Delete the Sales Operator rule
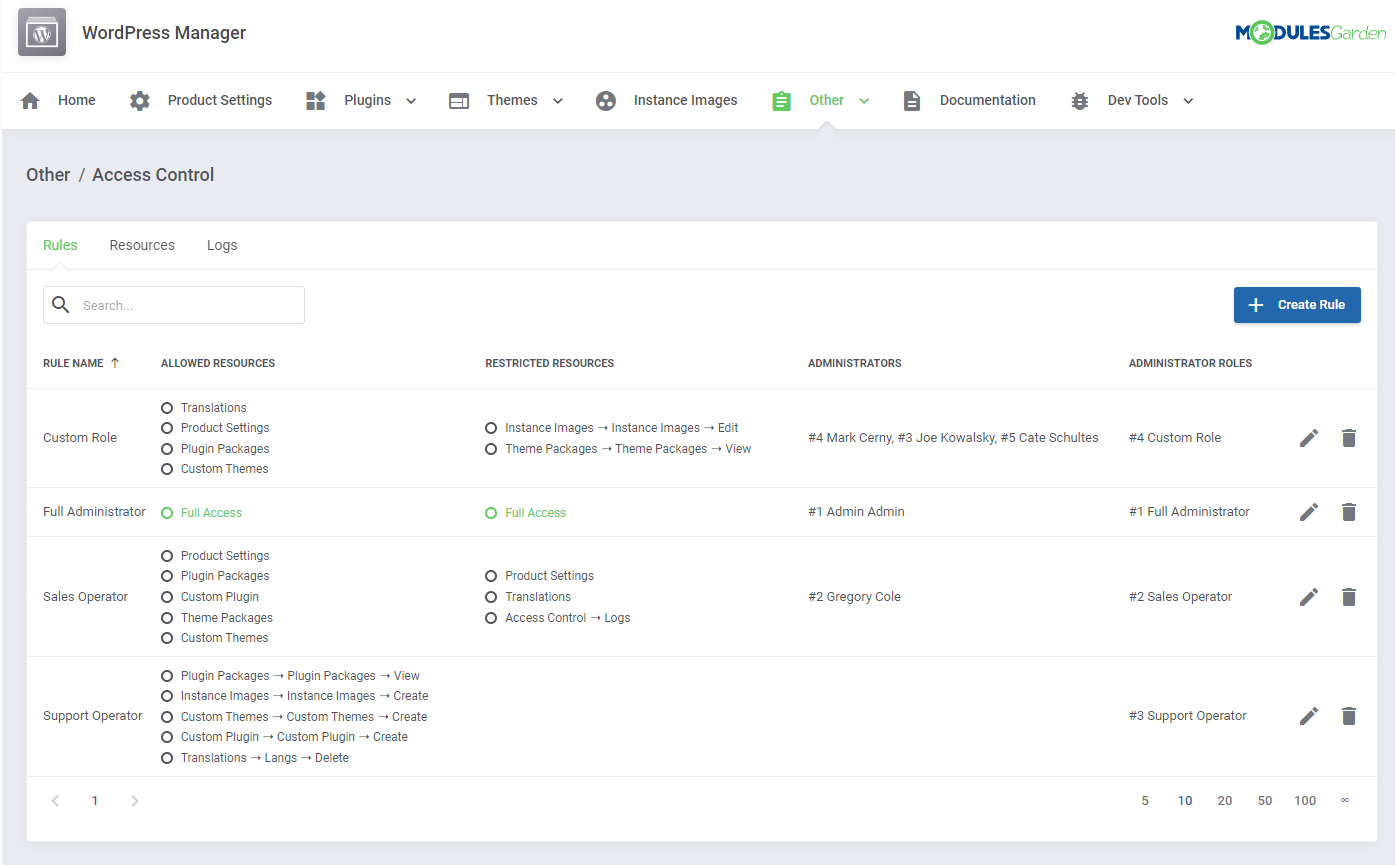1395x865 pixels. (x=1349, y=596)
